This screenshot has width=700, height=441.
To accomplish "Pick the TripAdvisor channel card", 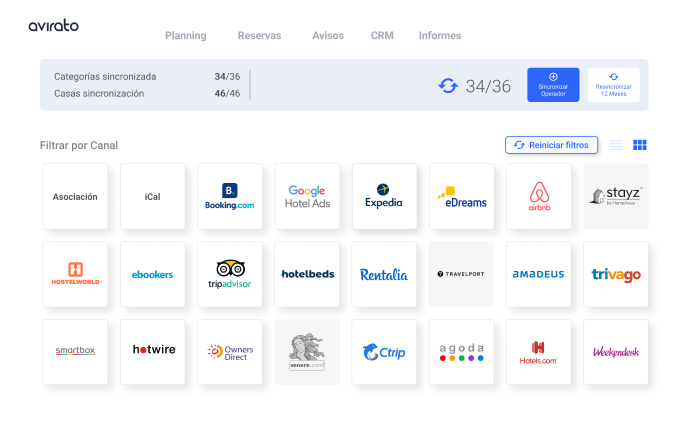I will click(x=230, y=274).
